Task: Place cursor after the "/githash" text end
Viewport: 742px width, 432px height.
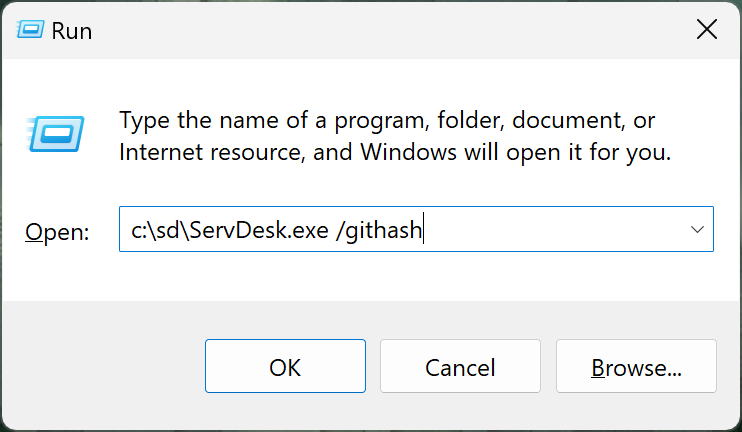Action: pyautogui.click(x=424, y=231)
